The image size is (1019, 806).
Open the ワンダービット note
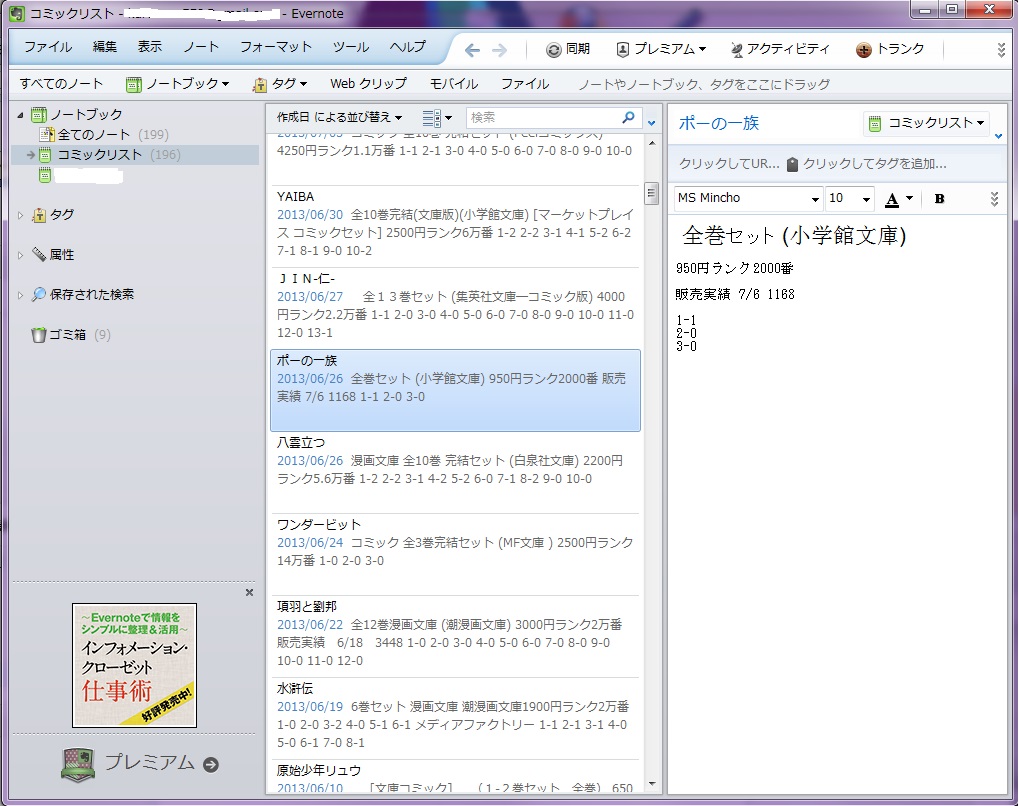[x=455, y=554]
